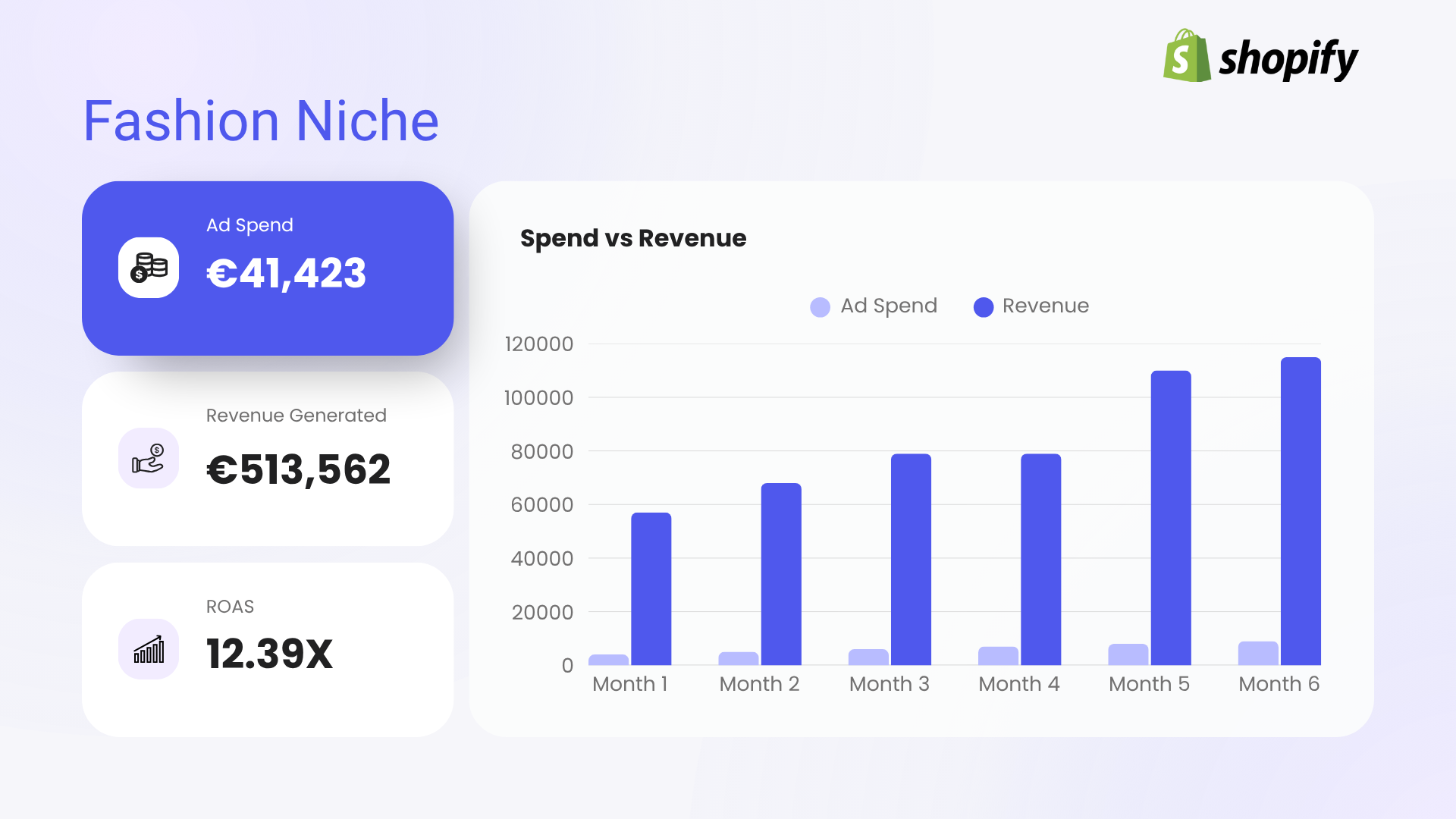The image size is (1456, 819).
Task: Select the Month 3 axis label
Action: 890,683
